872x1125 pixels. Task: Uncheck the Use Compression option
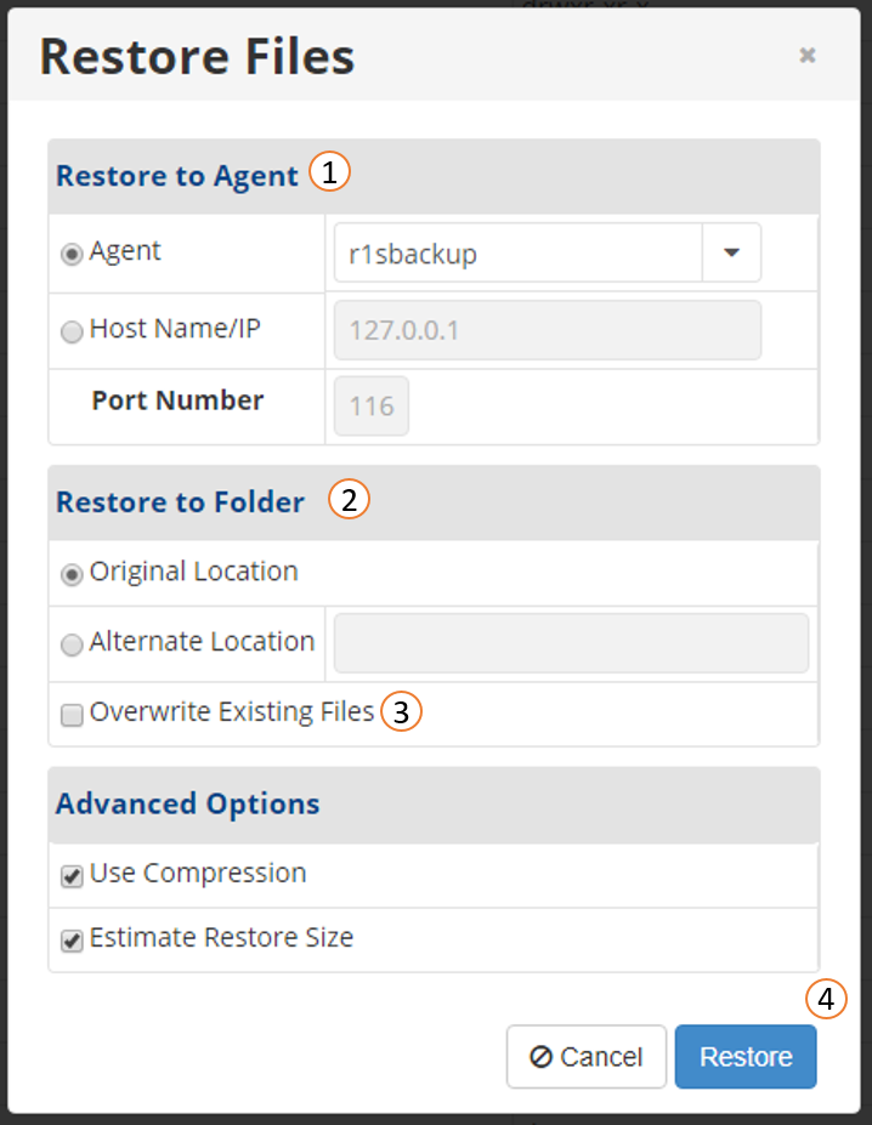pos(72,876)
